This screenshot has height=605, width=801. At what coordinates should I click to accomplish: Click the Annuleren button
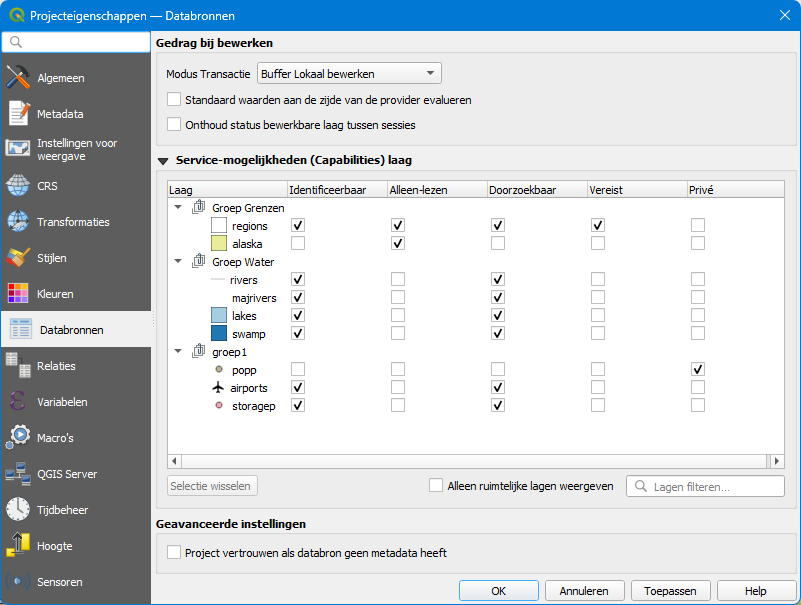[x=584, y=591]
